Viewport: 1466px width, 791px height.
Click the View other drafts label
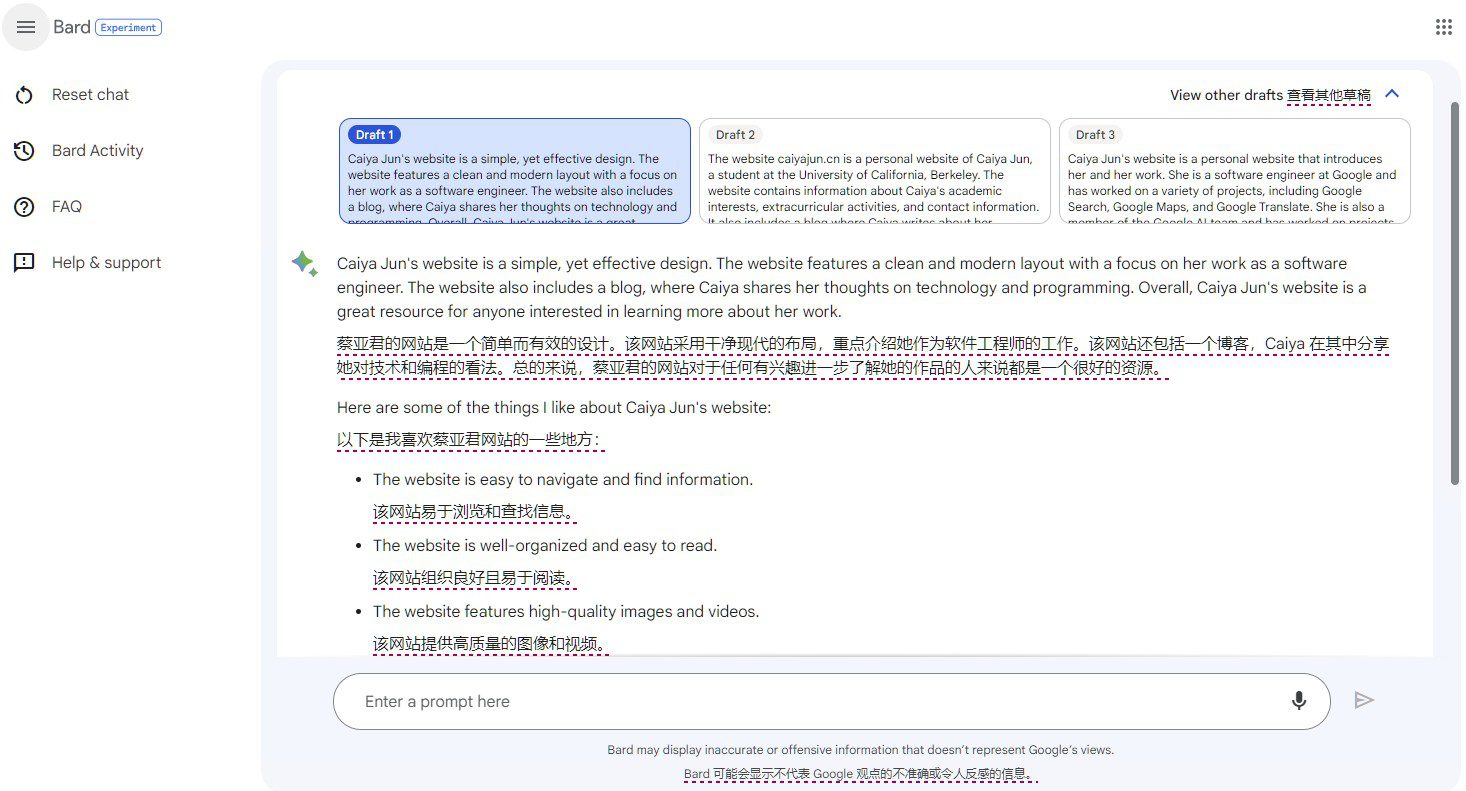point(1226,95)
